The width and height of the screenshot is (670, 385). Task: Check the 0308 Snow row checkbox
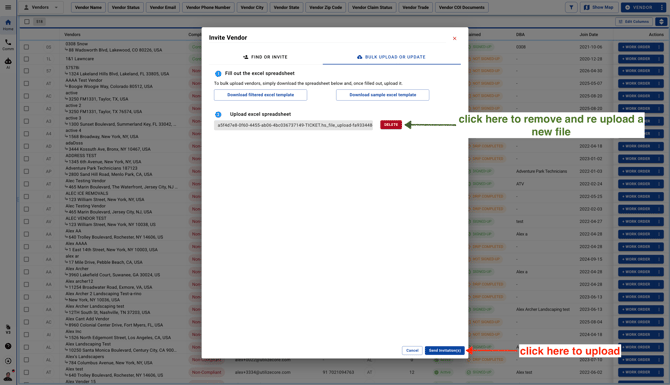26,47
